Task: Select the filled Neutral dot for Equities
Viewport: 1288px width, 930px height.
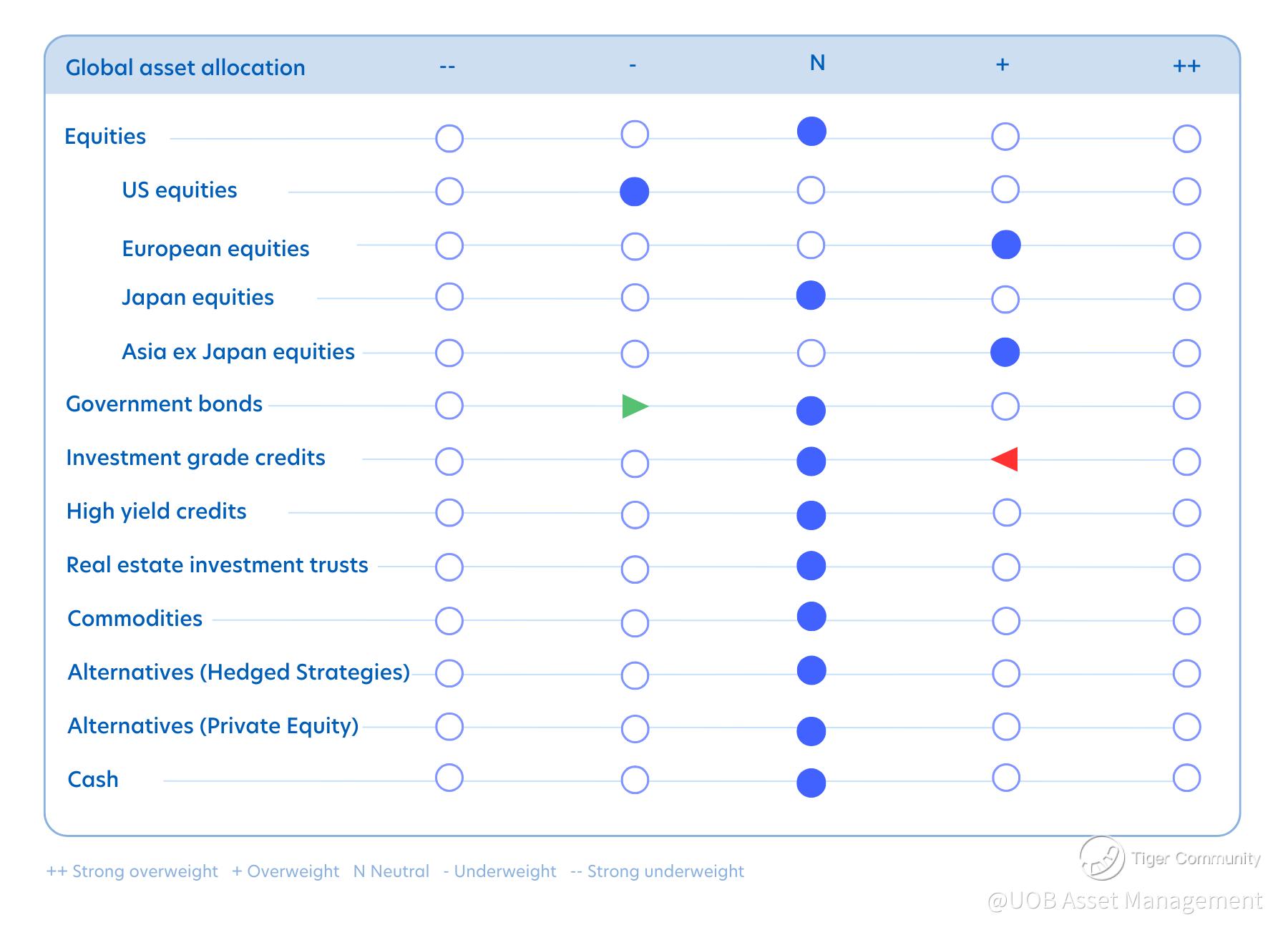Action: pyautogui.click(x=811, y=132)
